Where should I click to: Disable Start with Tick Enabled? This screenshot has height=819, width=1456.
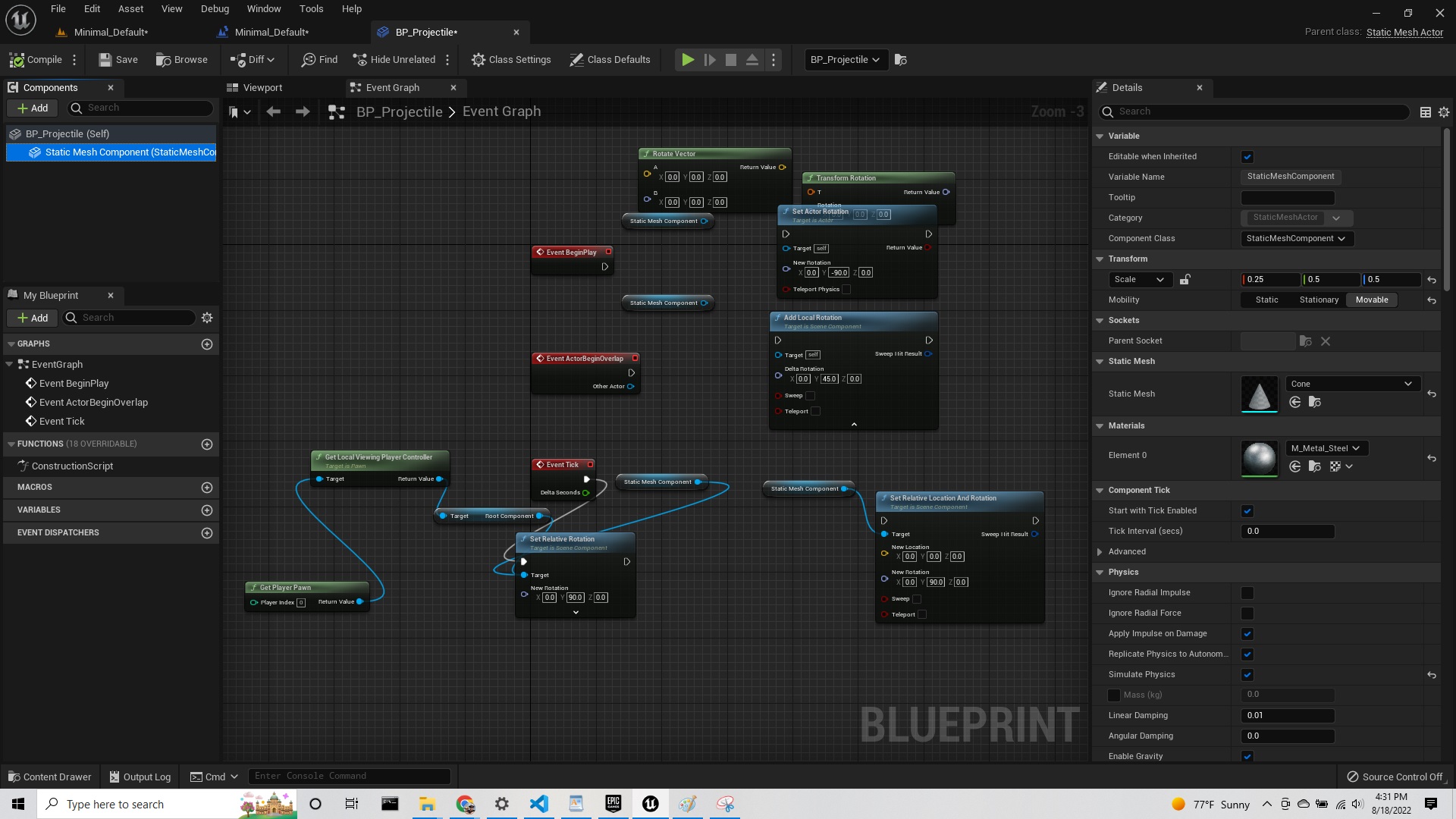click(1247, 510)
